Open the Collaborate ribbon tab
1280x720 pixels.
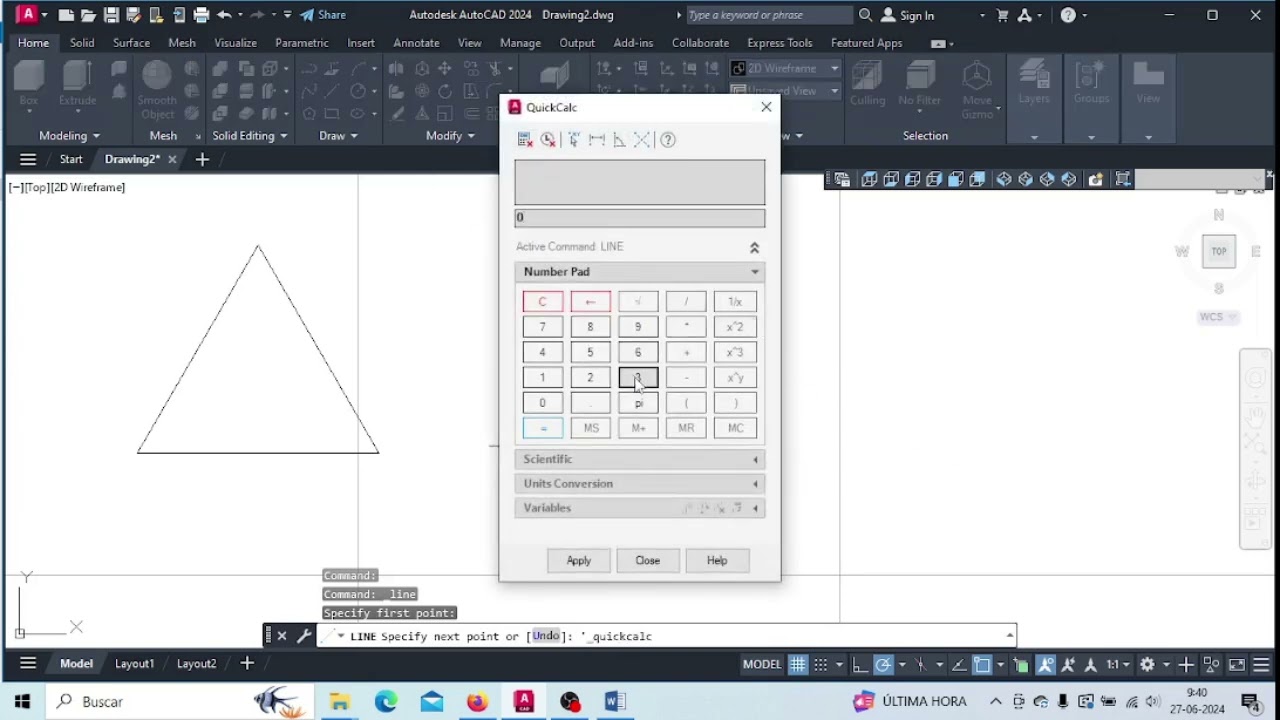coord(700,43)
